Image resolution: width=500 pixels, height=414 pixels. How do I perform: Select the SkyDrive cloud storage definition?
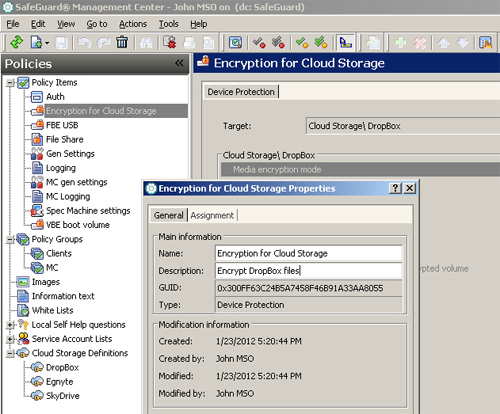click(x=63, y=396)
